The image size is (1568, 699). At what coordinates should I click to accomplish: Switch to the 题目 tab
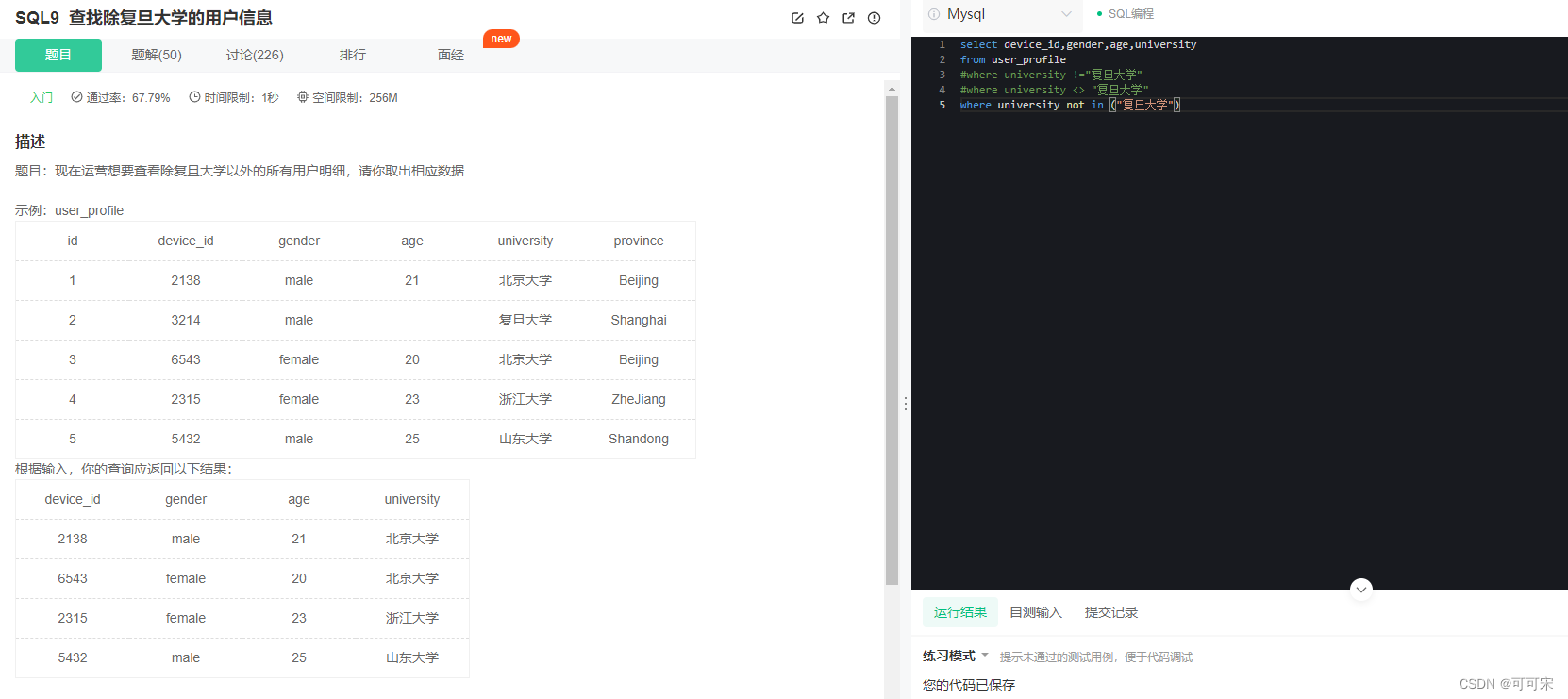pyautogui.click(x=58, y=55)
